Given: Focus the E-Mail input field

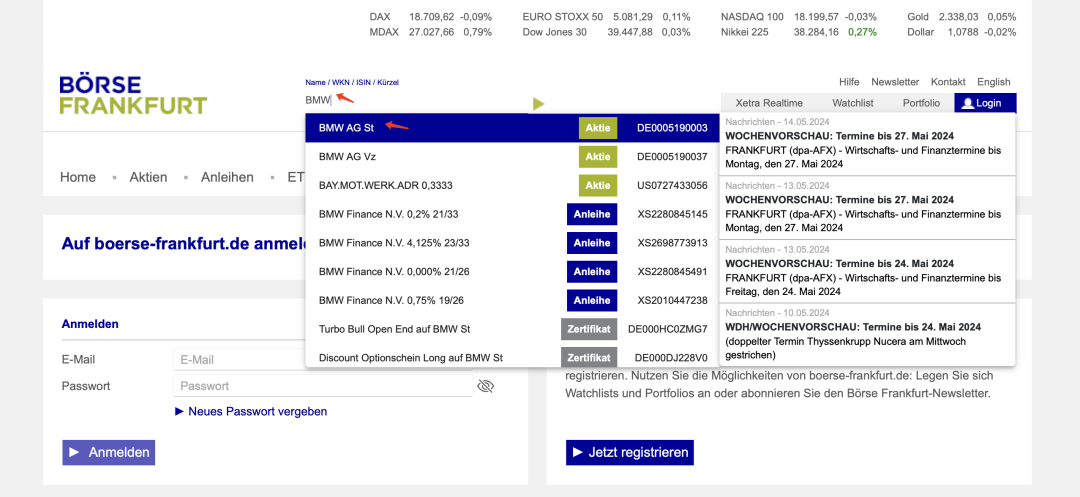Looking at the screenshot, I should point(240,360).
